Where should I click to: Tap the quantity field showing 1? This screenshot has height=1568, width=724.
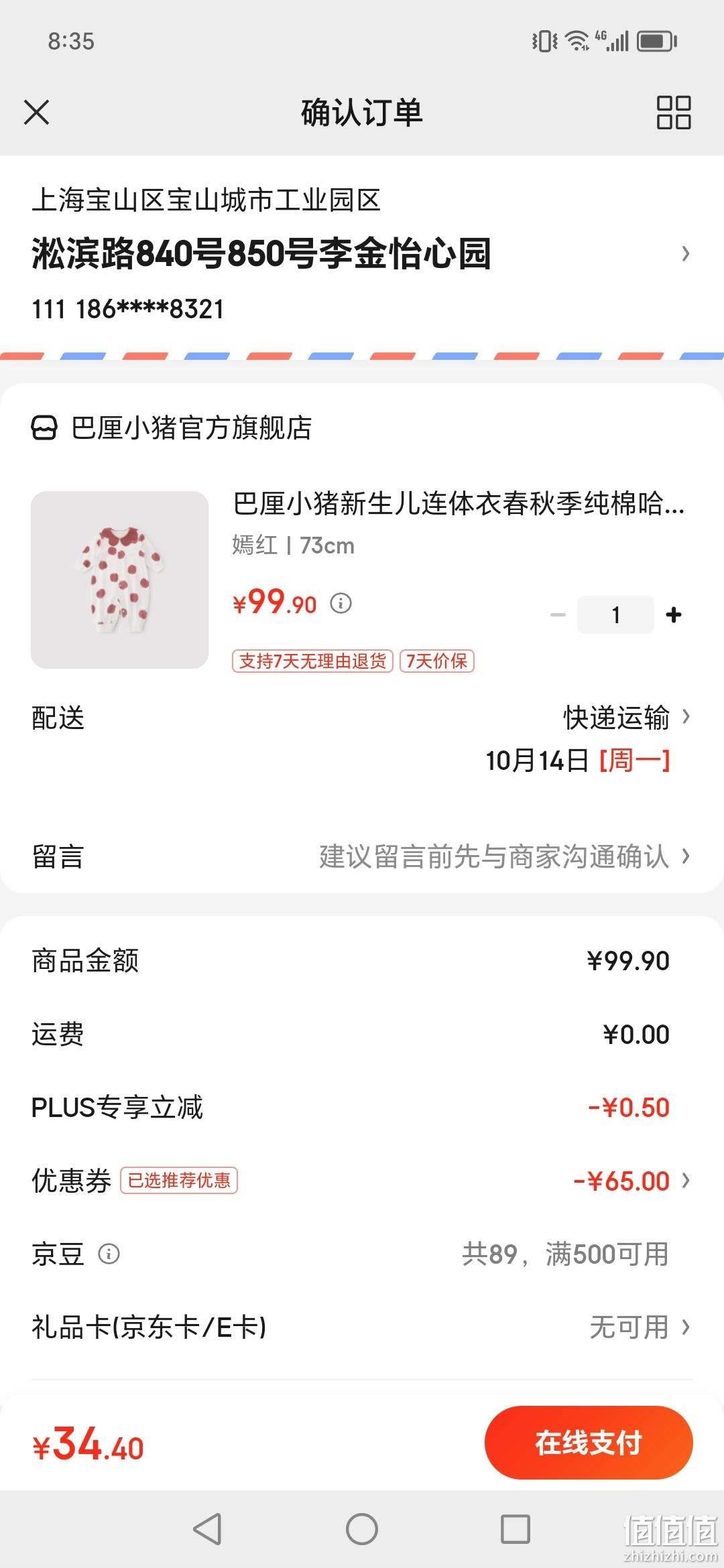tap(615, 614)
